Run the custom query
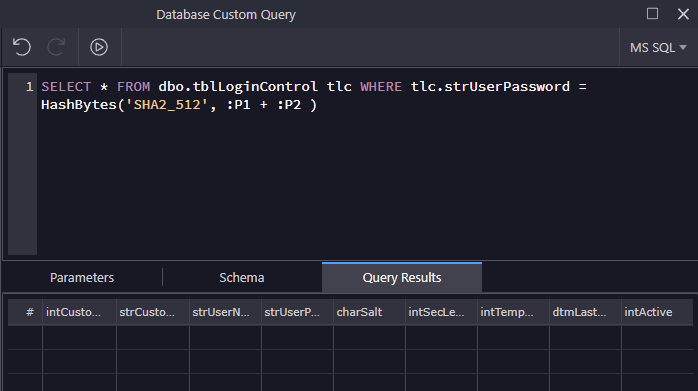 99,47
